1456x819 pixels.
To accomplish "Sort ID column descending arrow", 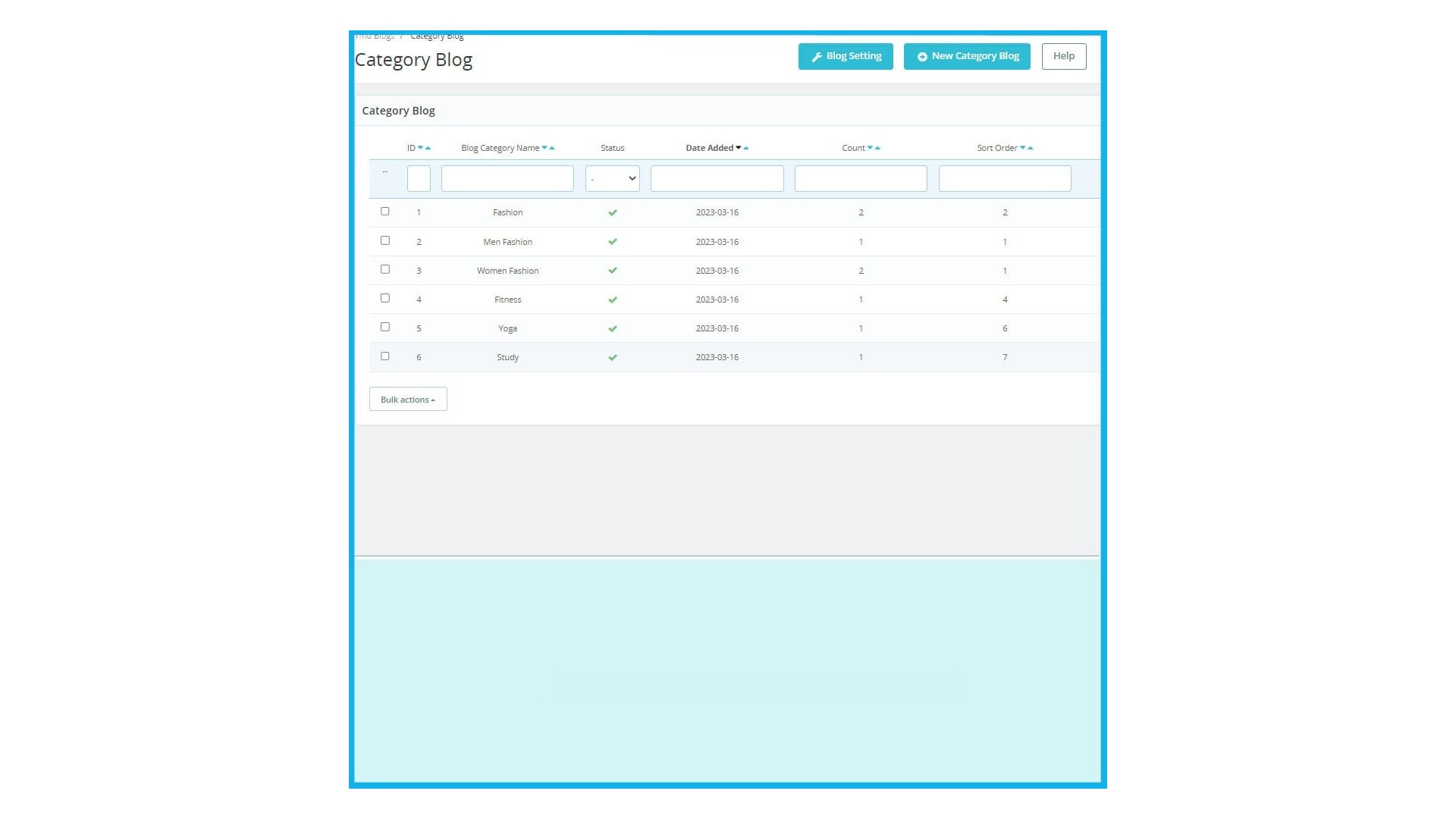I will [x=420, y=148].
